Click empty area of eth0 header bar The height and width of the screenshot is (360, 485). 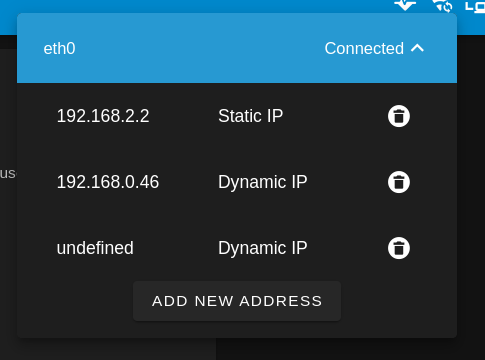pos(200,49)
